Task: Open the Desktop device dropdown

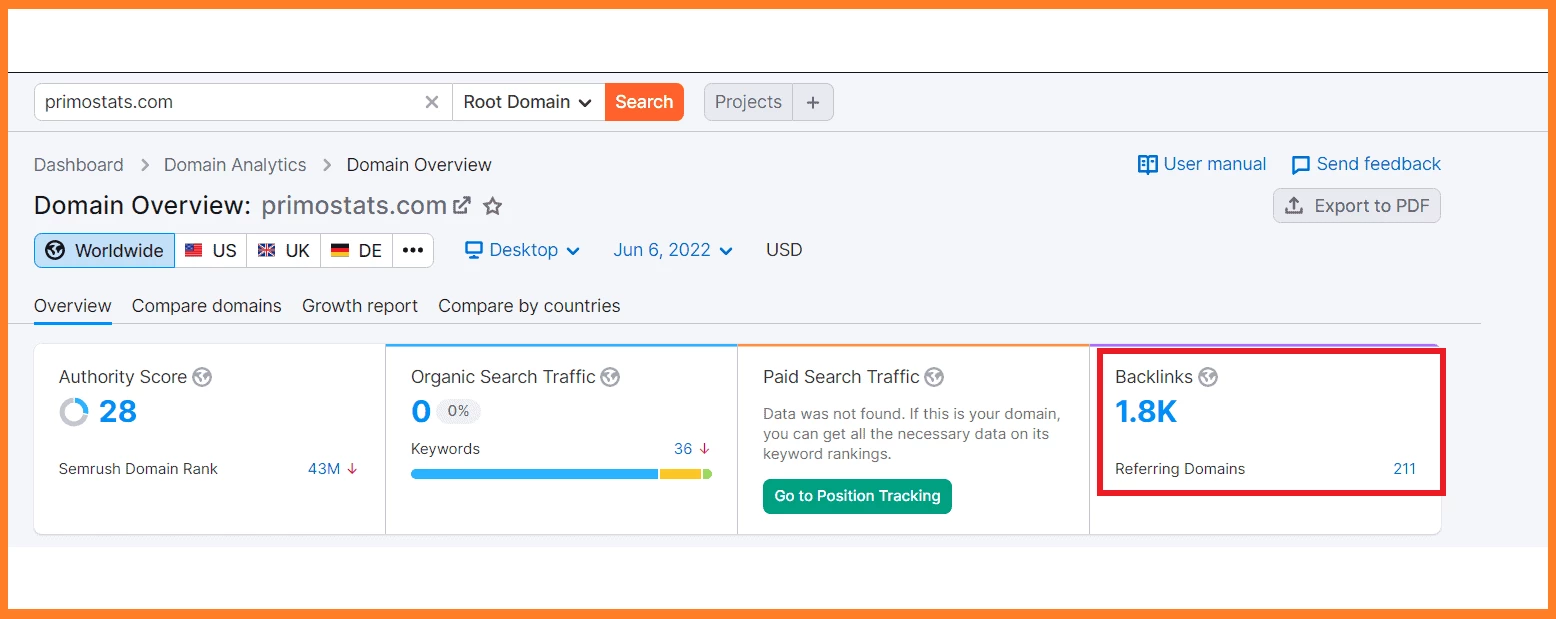Action: [523, 250]
